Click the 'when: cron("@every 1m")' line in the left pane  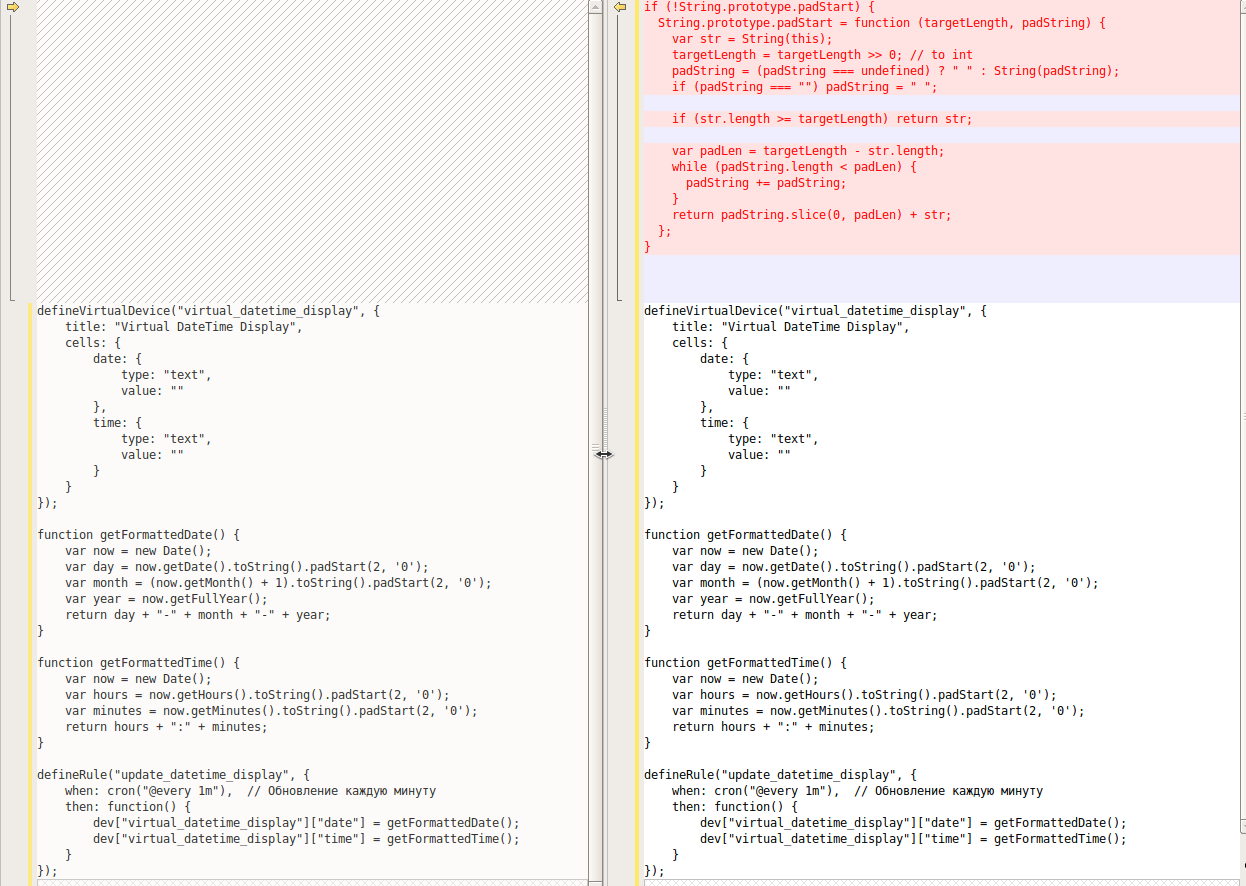coord(250,791)
